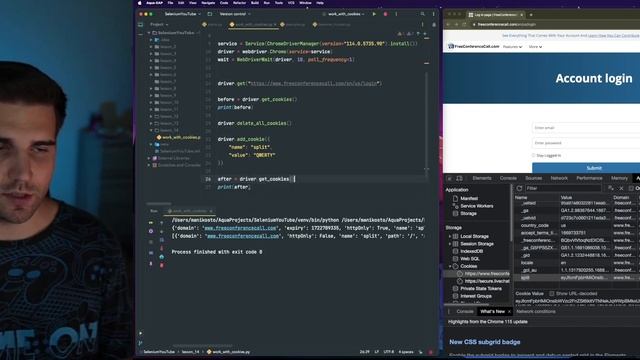Open Storage under Application section

click(468, 213)
